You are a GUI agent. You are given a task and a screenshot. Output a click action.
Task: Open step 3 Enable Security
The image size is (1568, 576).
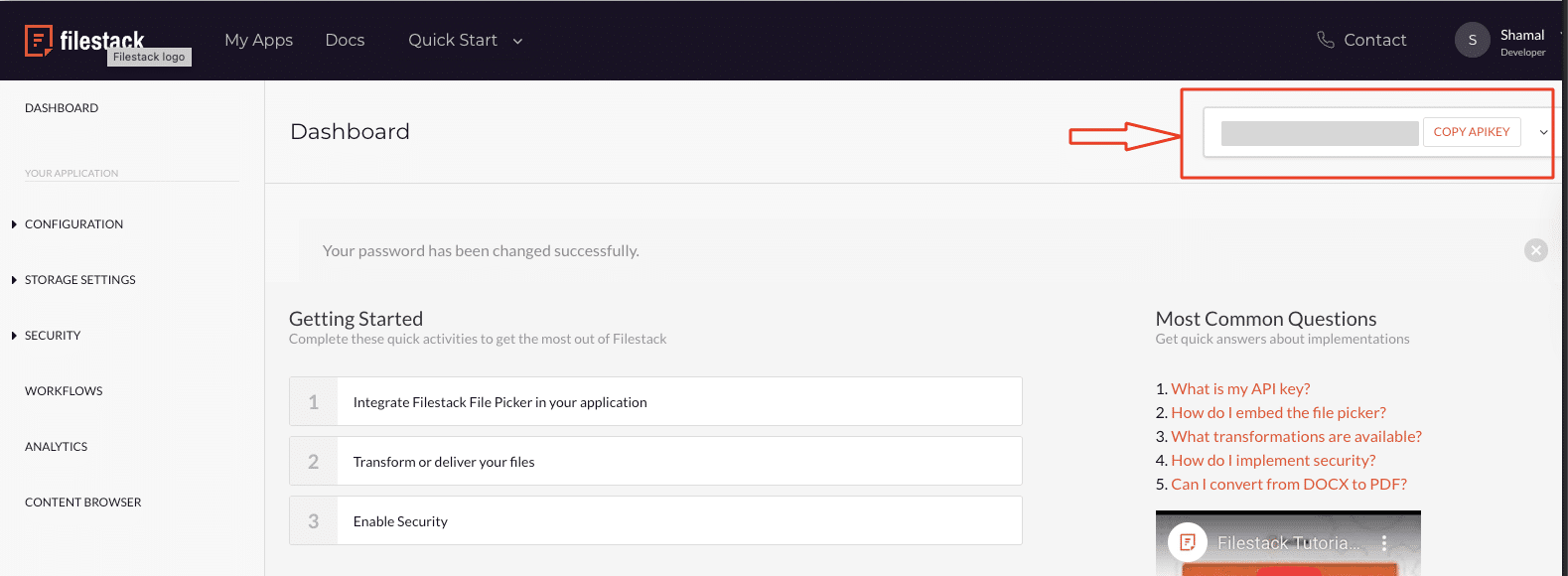pyautogui.click(x=655, y=520)
